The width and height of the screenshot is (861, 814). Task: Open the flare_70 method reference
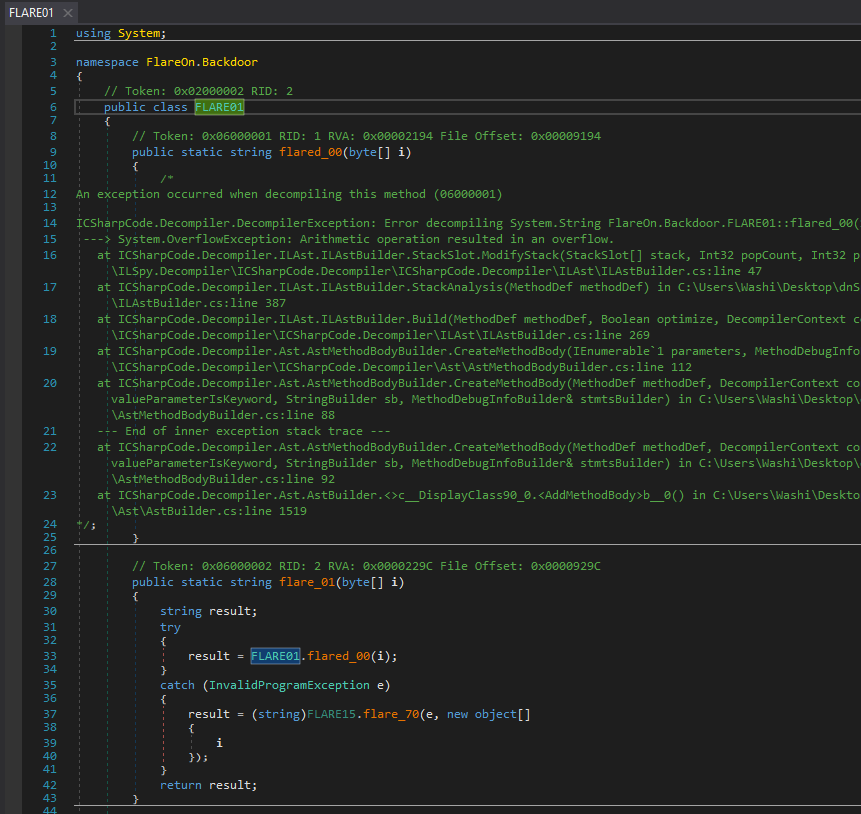pyautogui.click(x=391, y=714)
